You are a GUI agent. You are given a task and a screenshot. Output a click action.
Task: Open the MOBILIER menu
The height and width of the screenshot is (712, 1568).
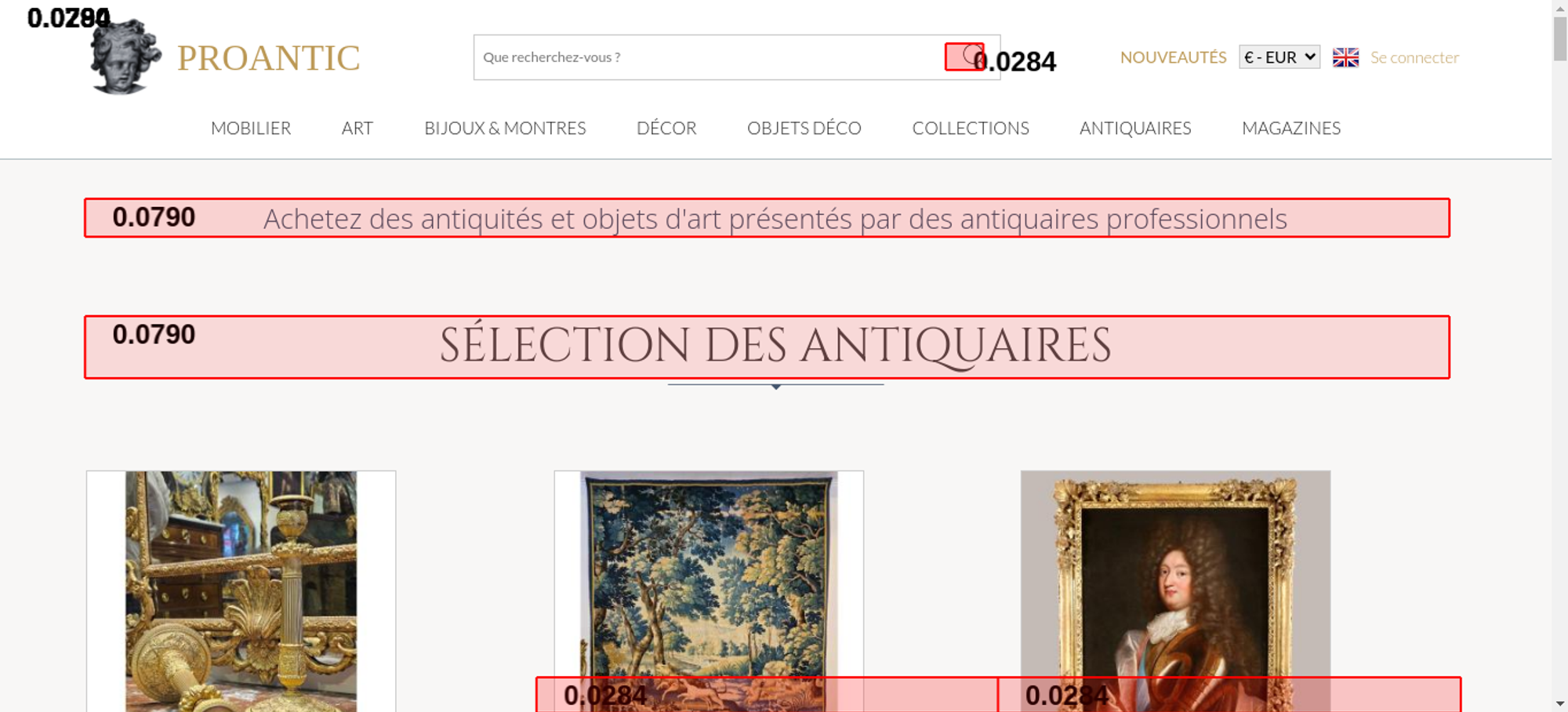pyautogui.click(x=251, y=128)
